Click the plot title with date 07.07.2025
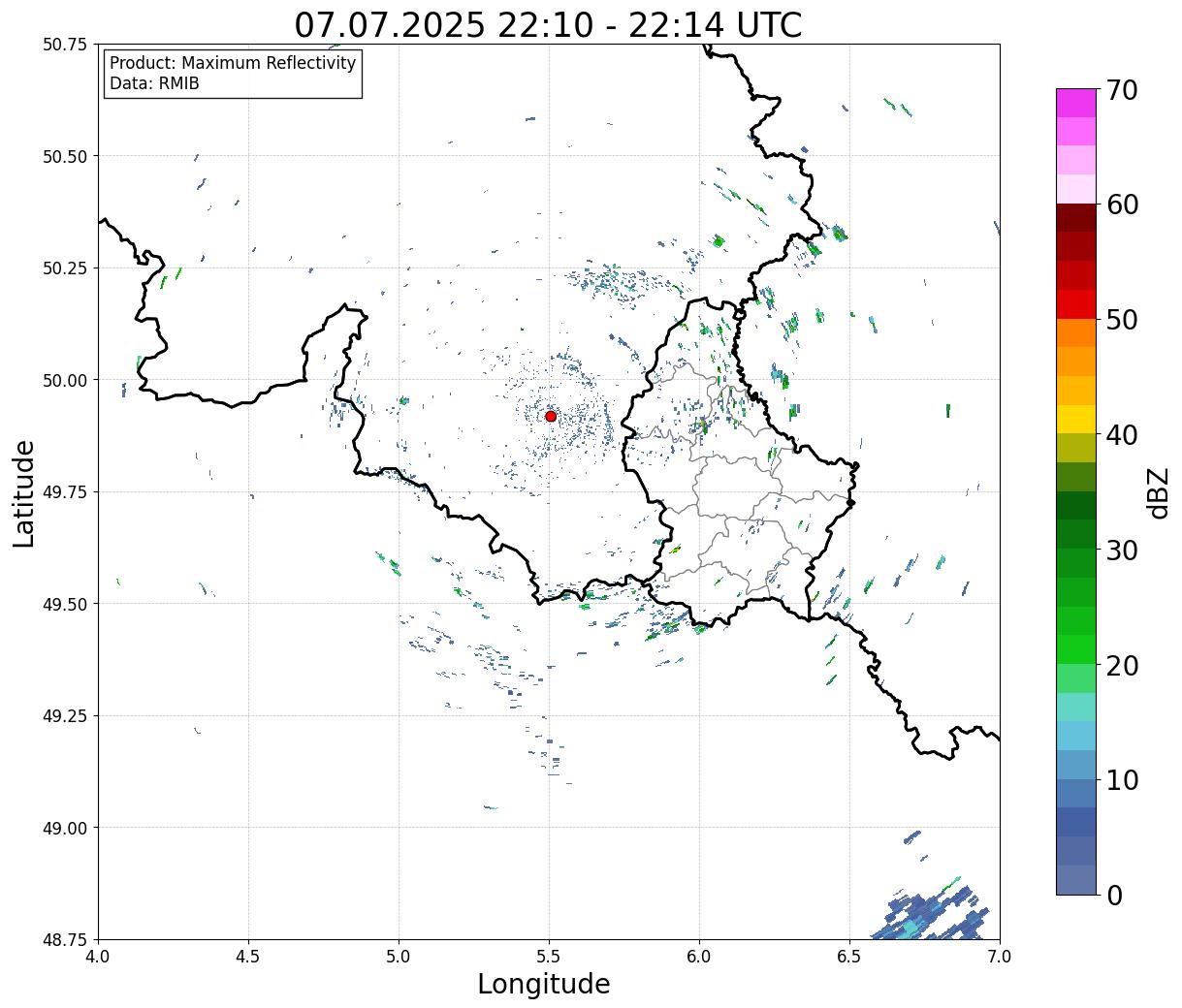The width and height of the screenshot is (1182, 1008). point(549,25)
